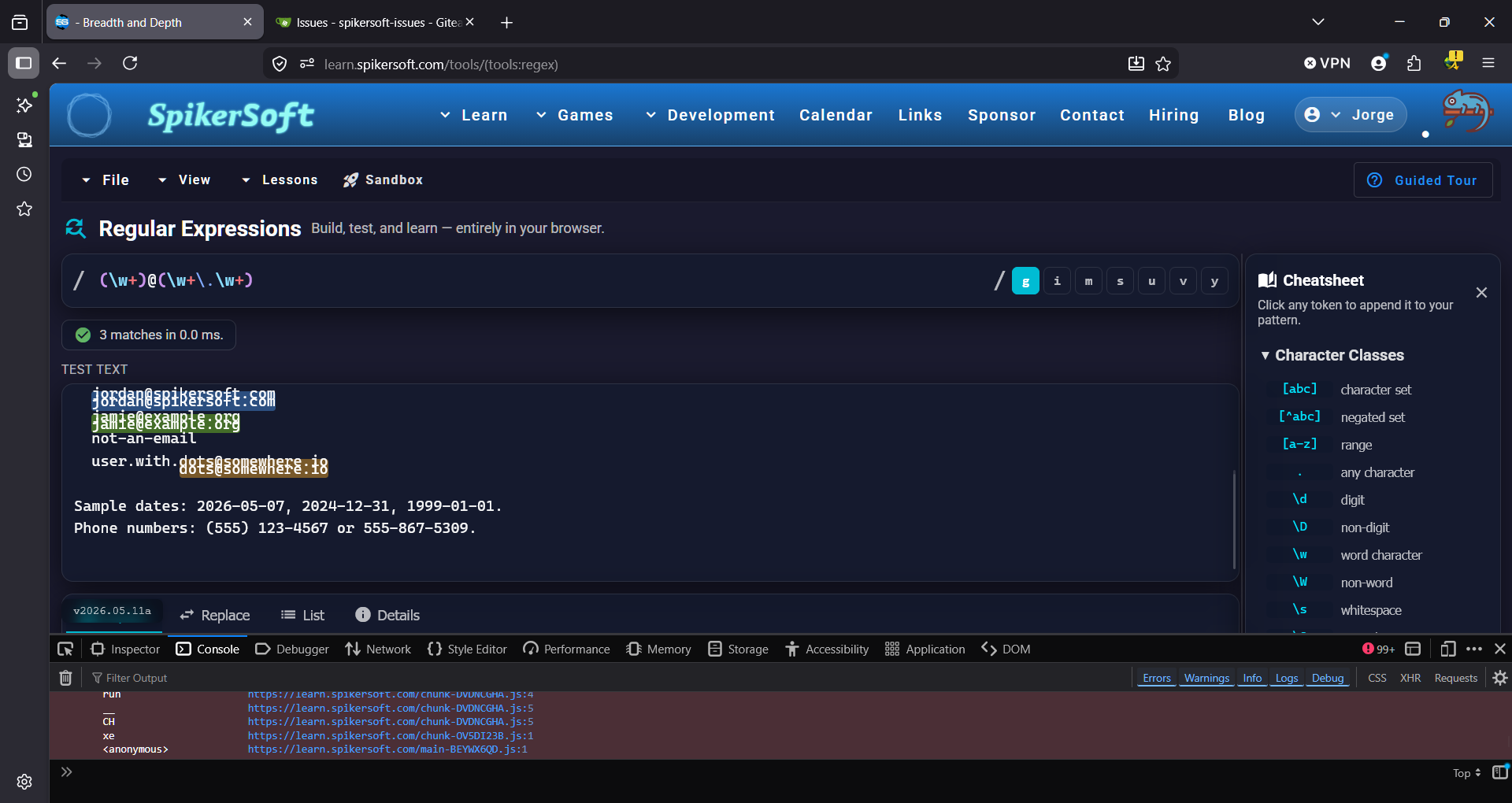The width and height of the screenshot is (1512, 803).
Task: Toggle the Warnings console filter
Action: [x=1206, y=678]
